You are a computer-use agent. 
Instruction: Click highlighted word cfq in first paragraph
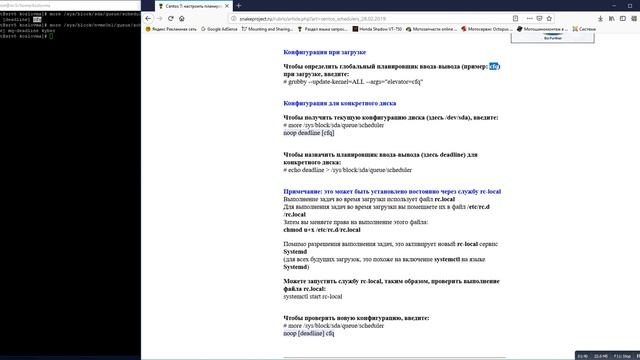[493, 66]
